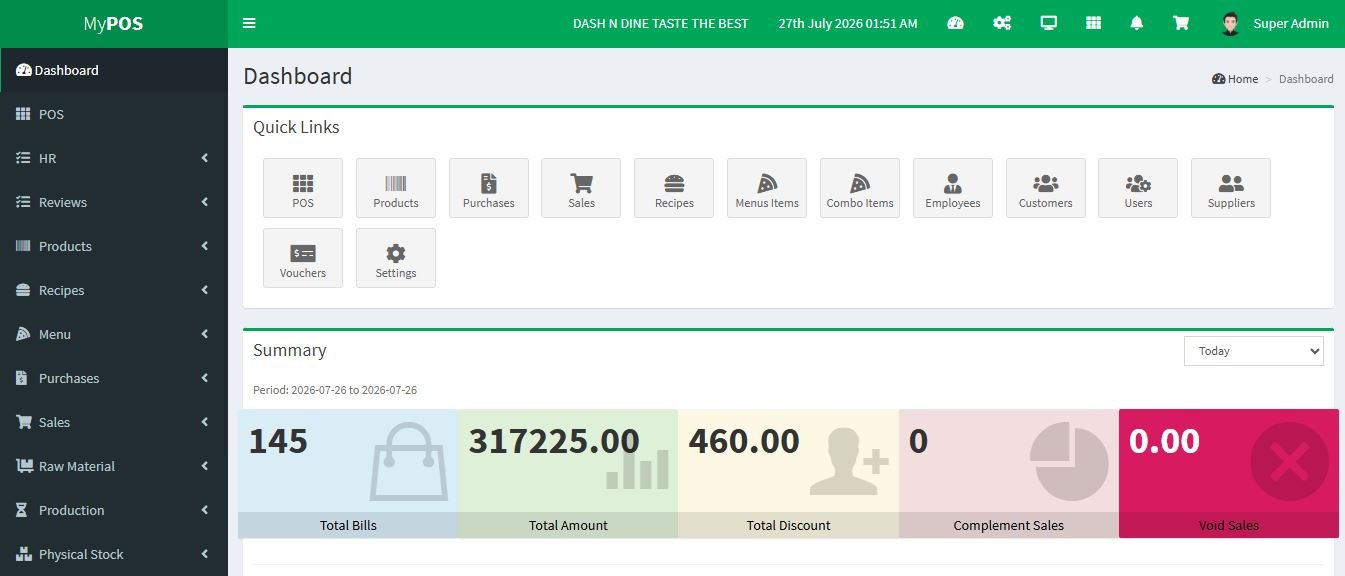
Task: Click the 145 total bills value
Action: 278,441
